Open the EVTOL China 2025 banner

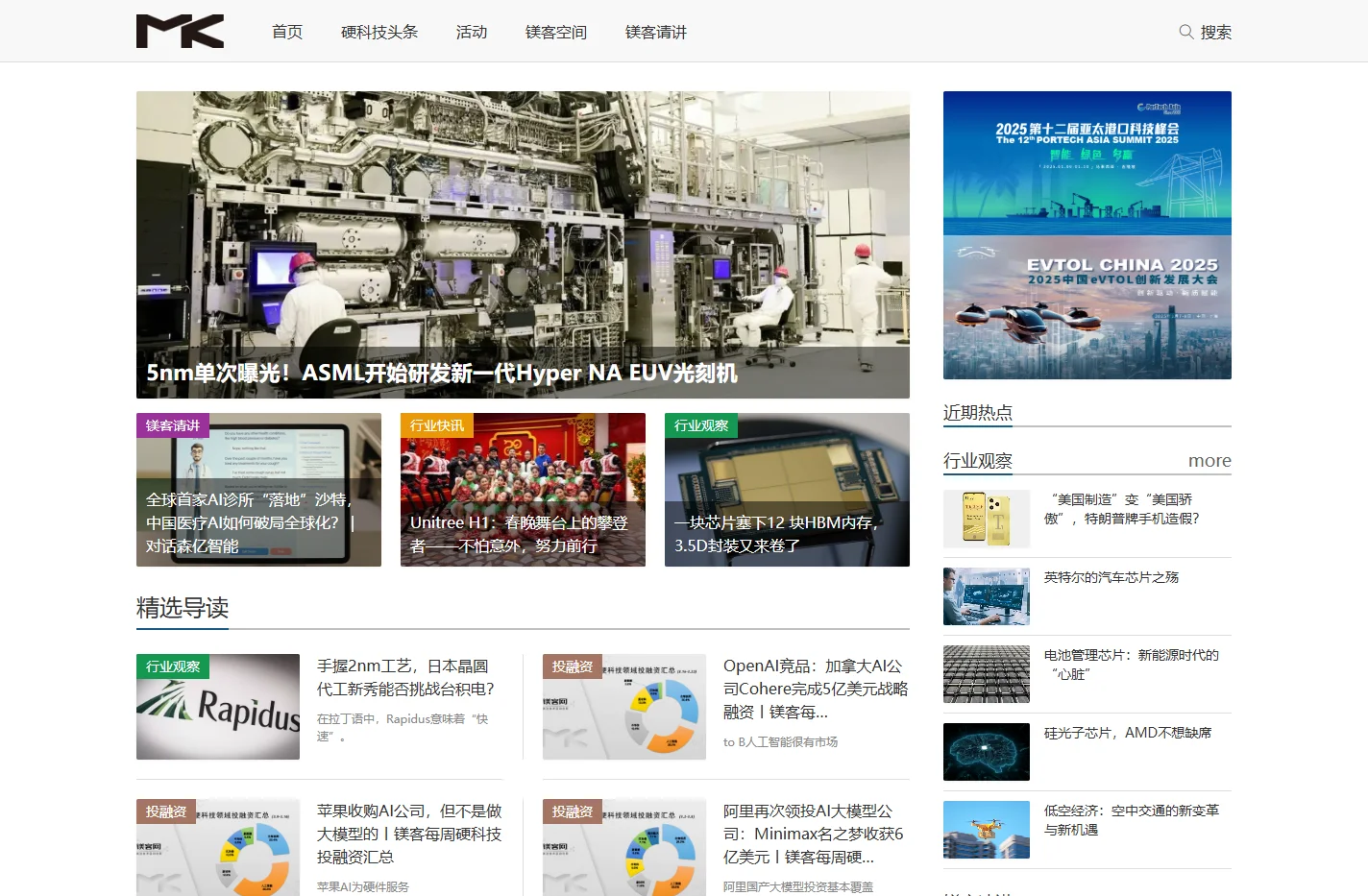[x=1087, y=307]
